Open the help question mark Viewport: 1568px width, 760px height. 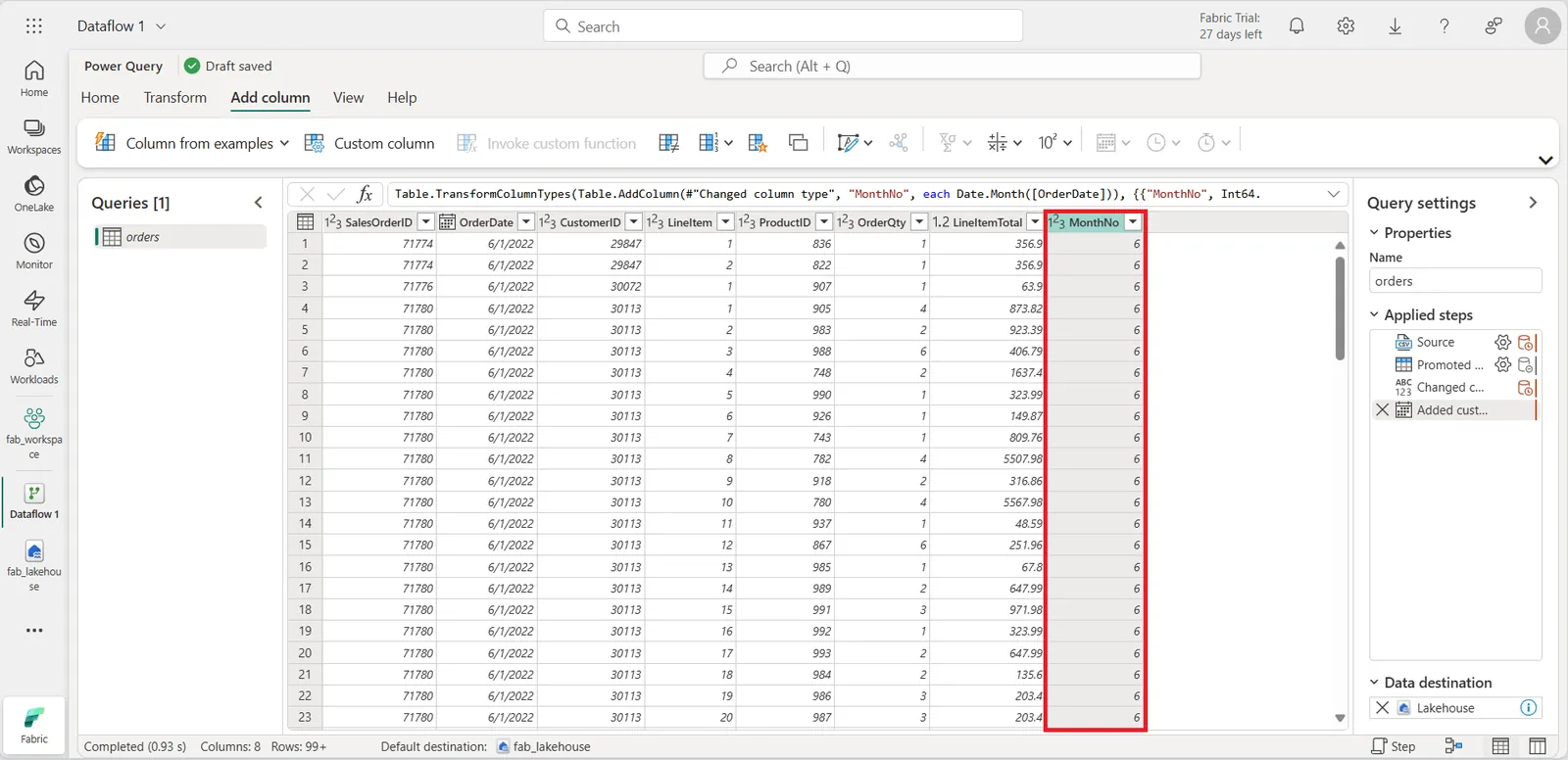pyautogui.click(x=1444, y=26)
